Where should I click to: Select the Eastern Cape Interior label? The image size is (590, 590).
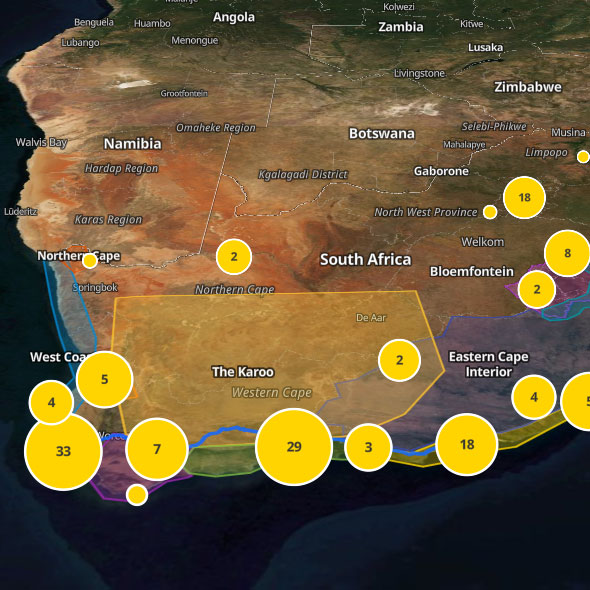[x=488, y=364]
